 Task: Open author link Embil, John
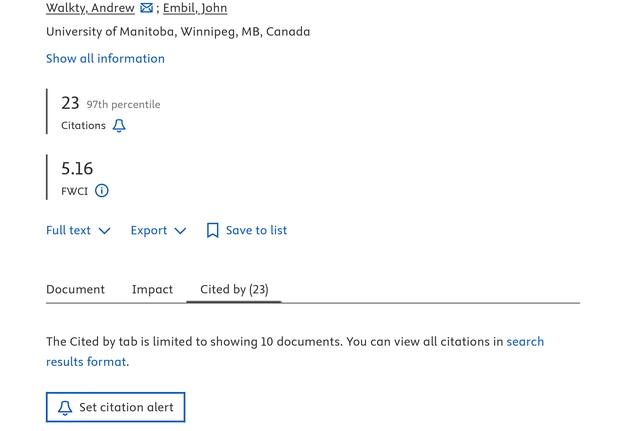195,8
